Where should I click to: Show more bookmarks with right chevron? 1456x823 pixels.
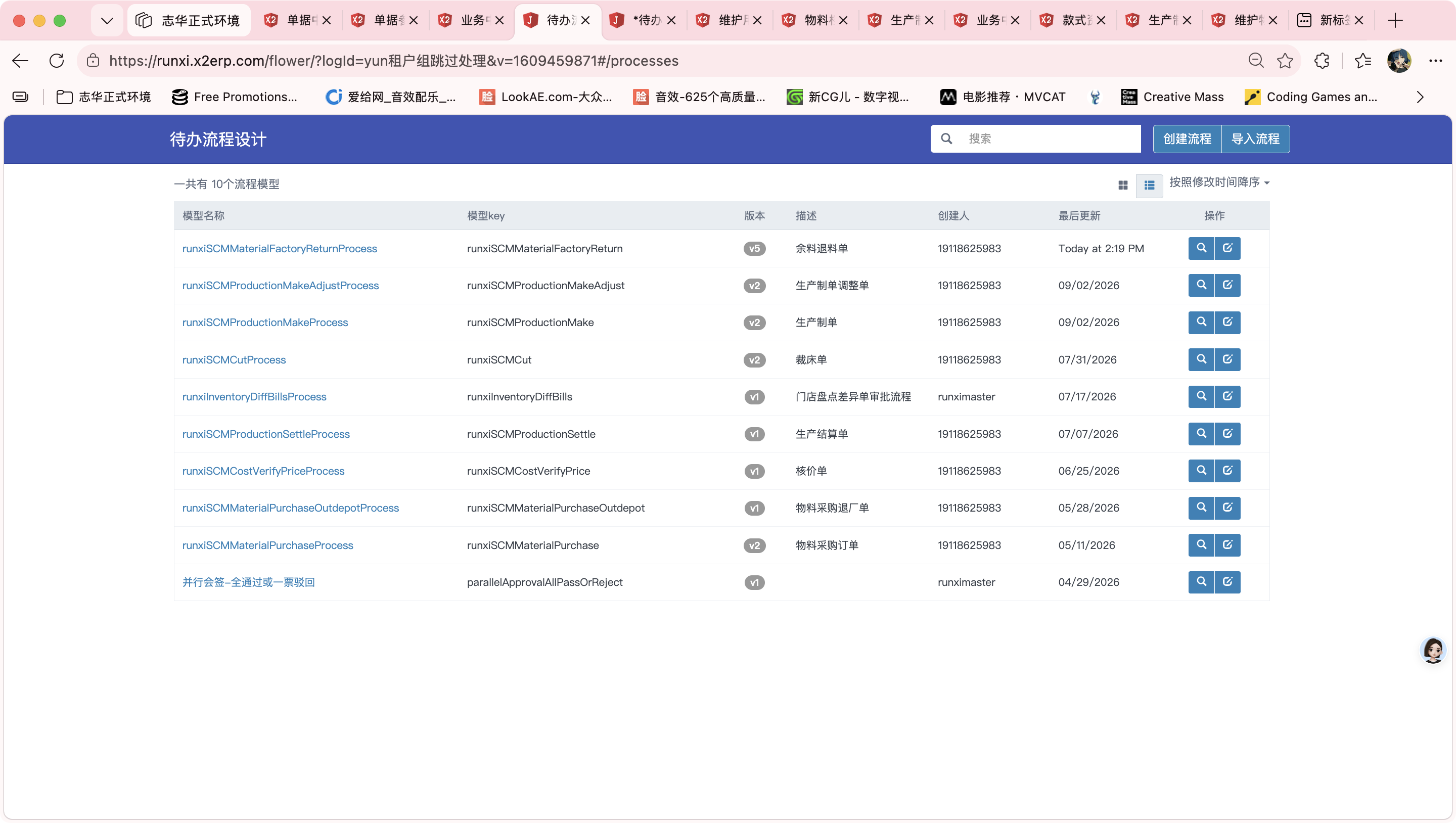1420,97
